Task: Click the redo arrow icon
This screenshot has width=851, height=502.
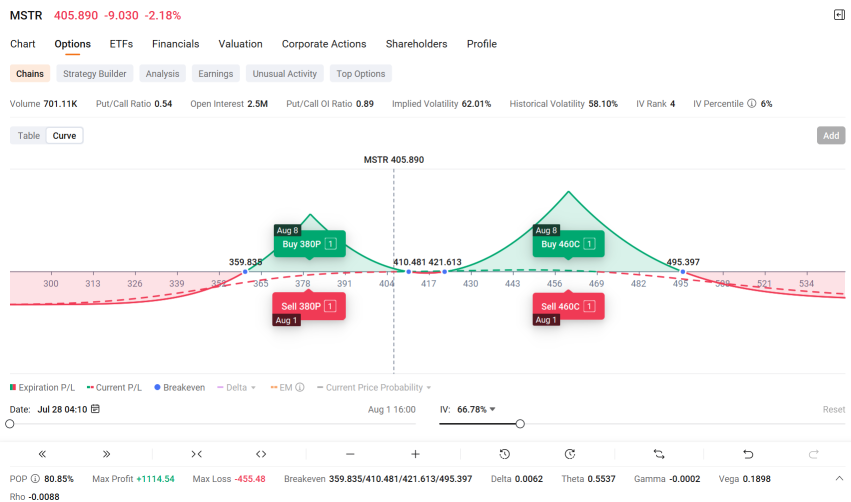Action: pyautogui.click(x=813, y=454)
